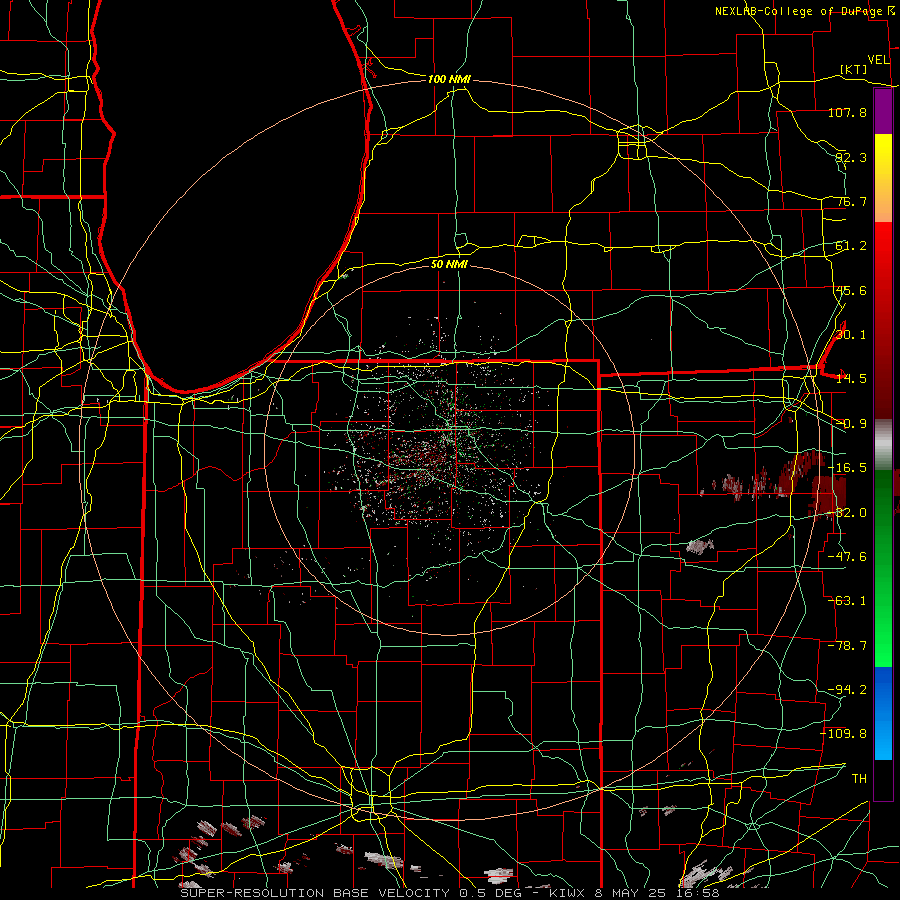The height and width of the screenshot is (900, 900).
Task: Click the VEL legend title
Action: pos(879,60)
